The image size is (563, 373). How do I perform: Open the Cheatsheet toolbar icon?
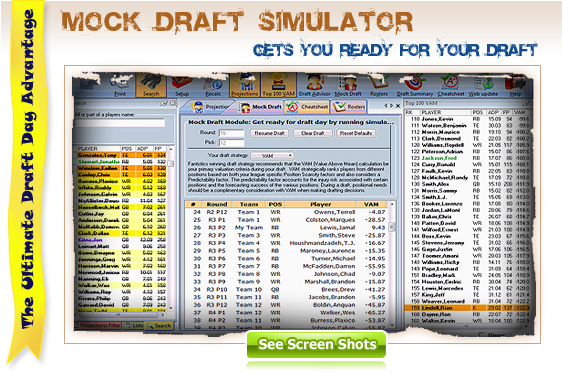[x=451, y=85]
